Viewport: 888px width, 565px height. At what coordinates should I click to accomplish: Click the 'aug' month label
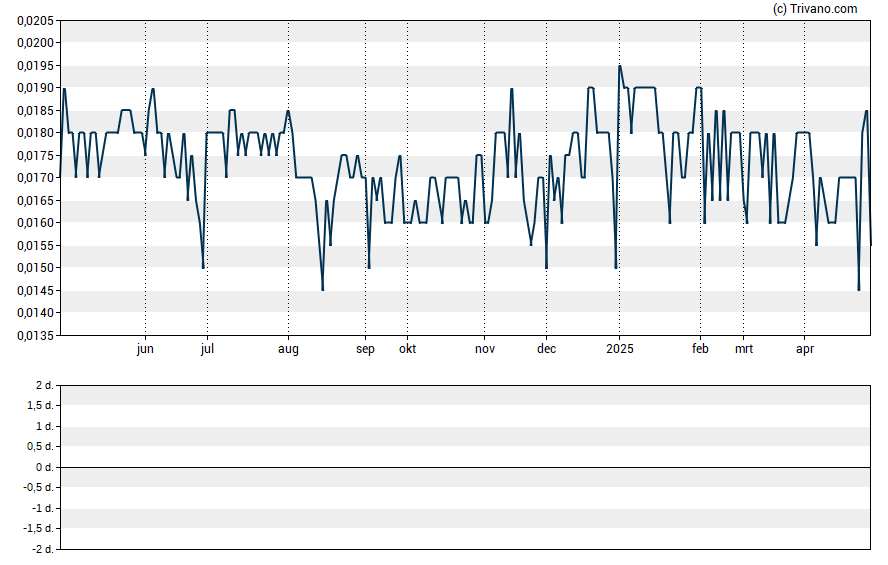tap(288, 349)
